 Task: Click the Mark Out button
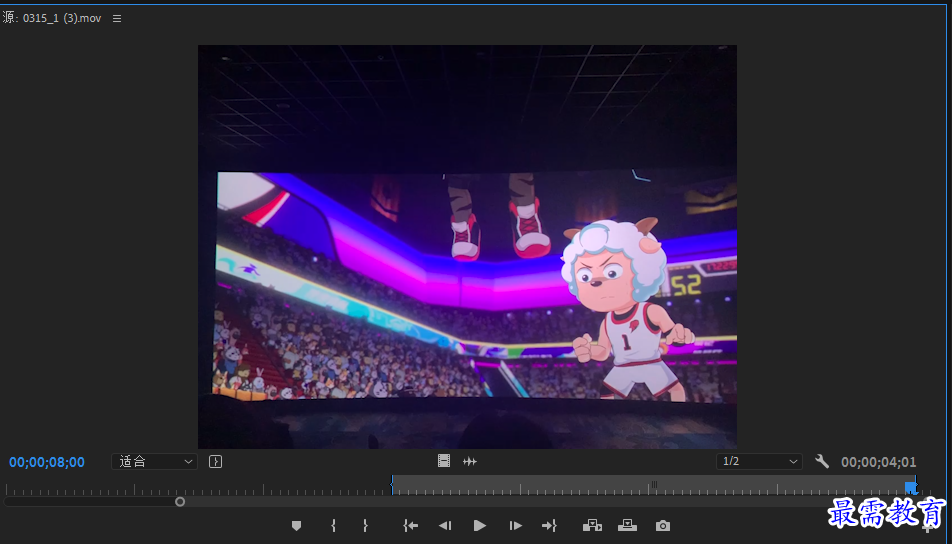click(x=365, y=526)
